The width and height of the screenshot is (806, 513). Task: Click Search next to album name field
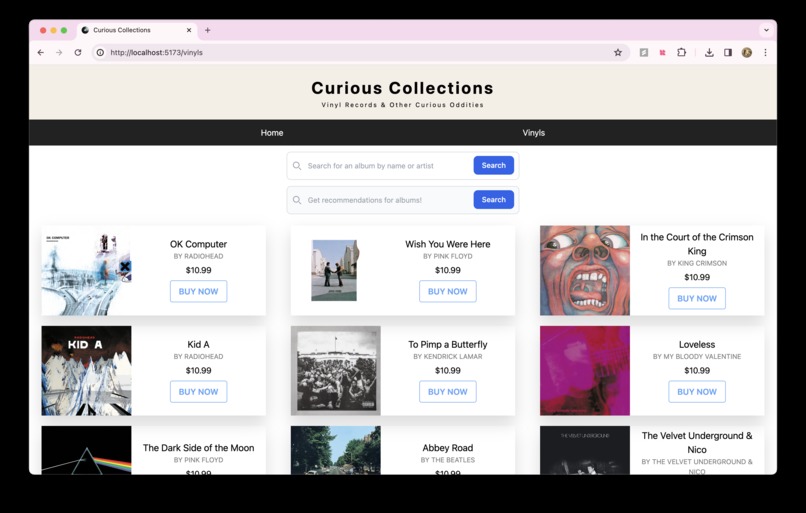[493, 166]
